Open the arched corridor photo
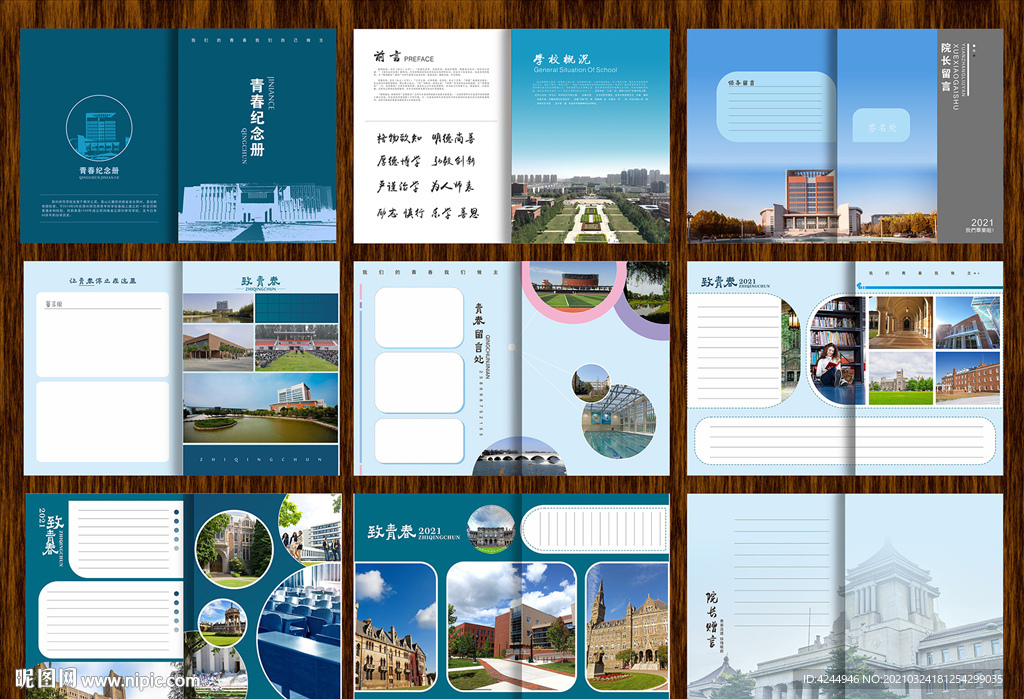 901,322
